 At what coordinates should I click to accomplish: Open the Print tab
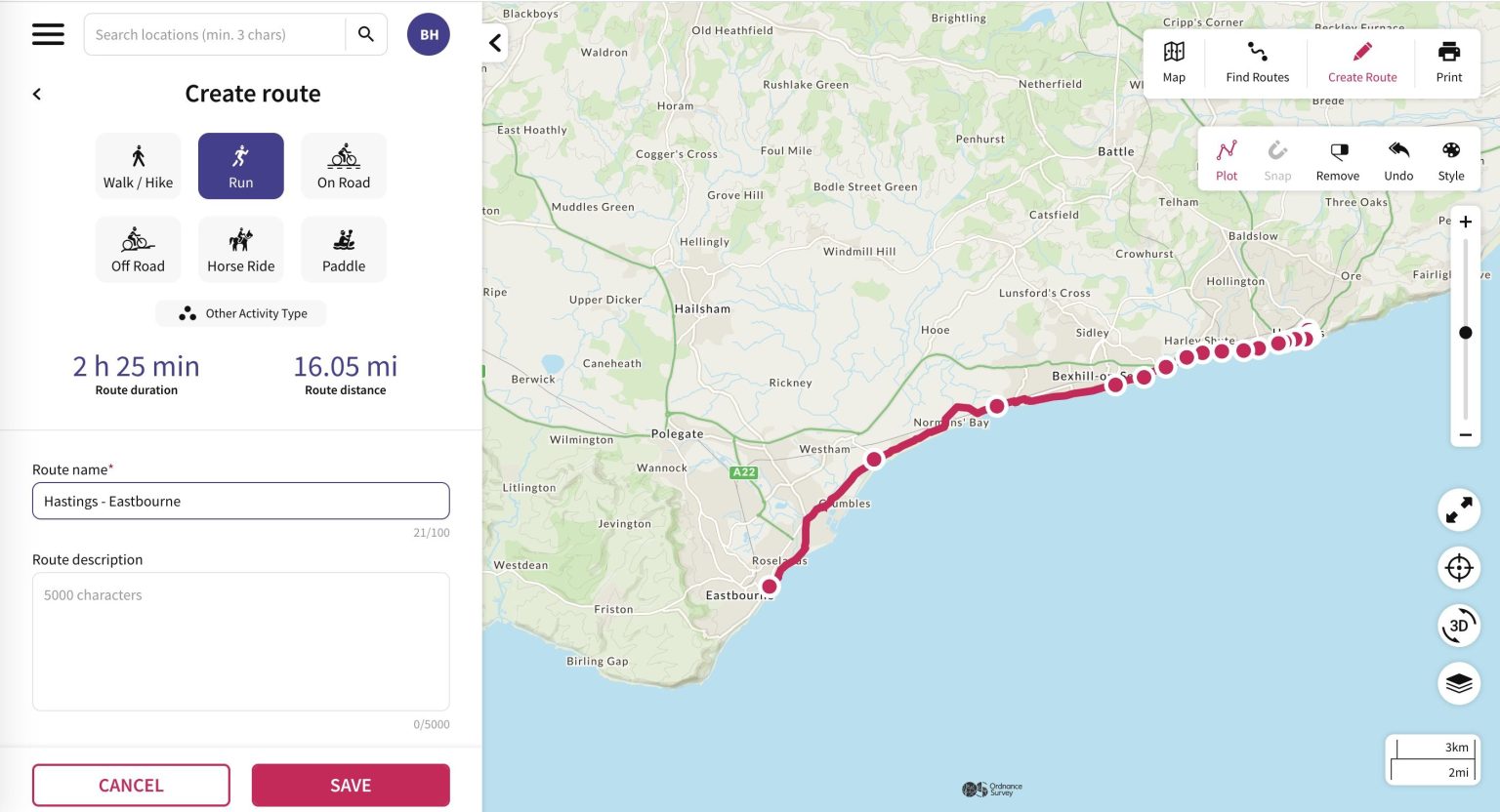[x=1448, y=61]
